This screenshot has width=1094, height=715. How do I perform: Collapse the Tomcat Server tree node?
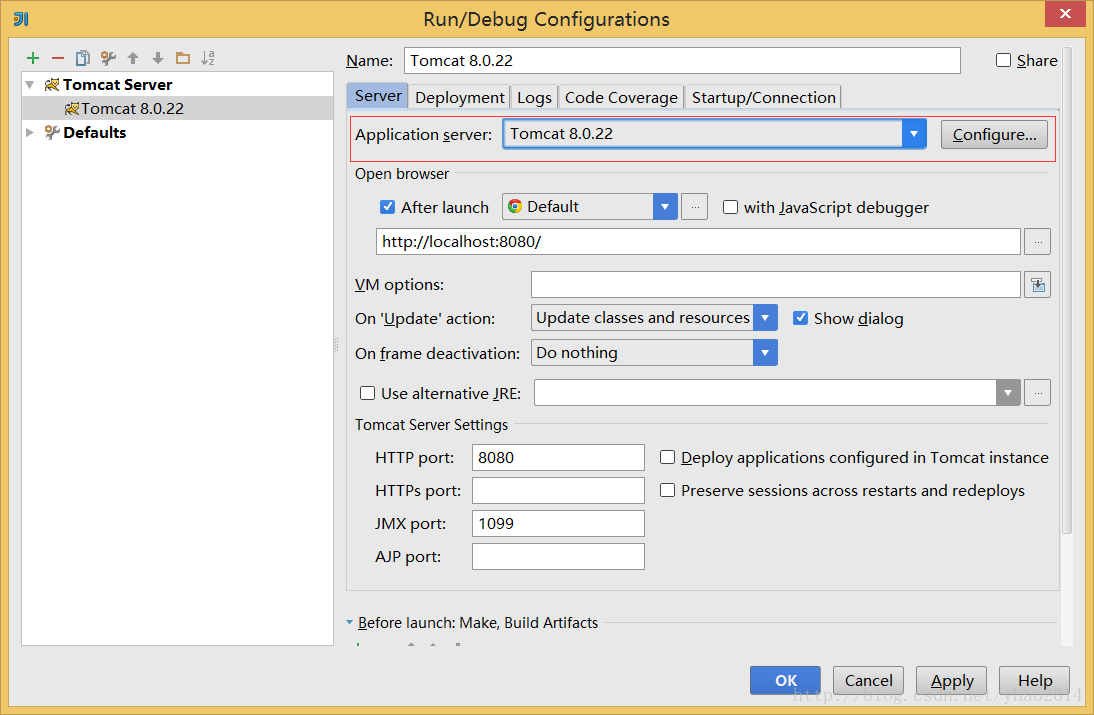(x=30, y=84)
